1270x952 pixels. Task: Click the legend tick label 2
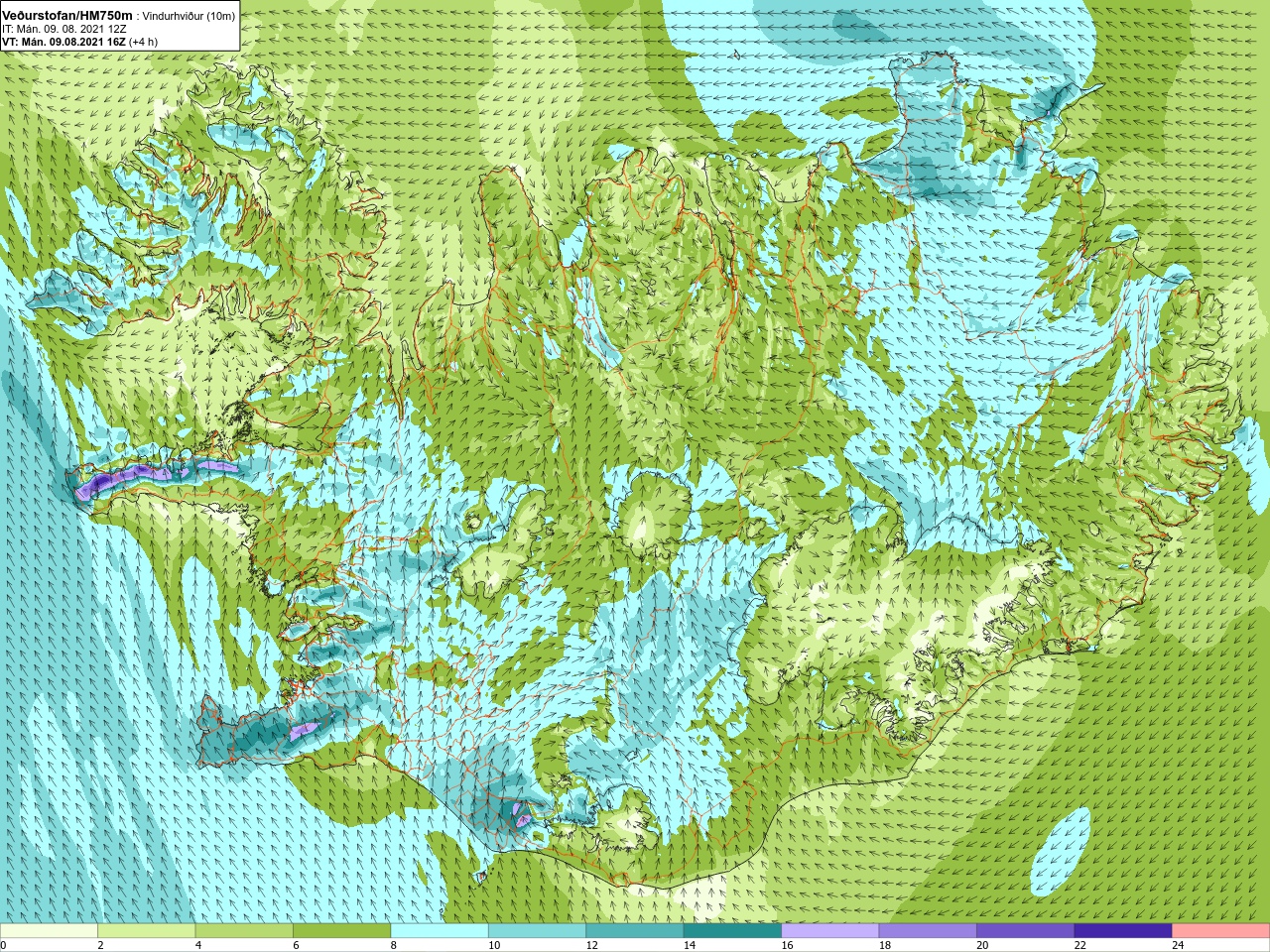click(x=100, y=945)
